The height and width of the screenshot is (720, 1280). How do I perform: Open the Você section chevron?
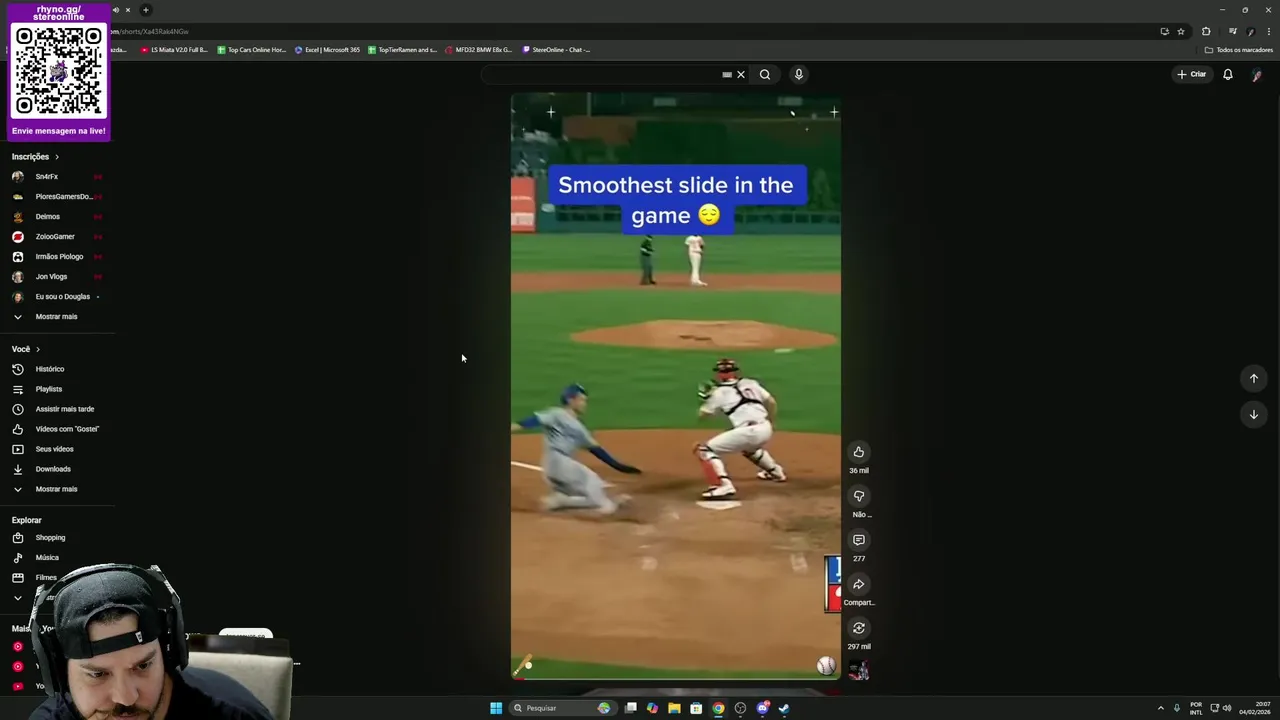[38, 349]
